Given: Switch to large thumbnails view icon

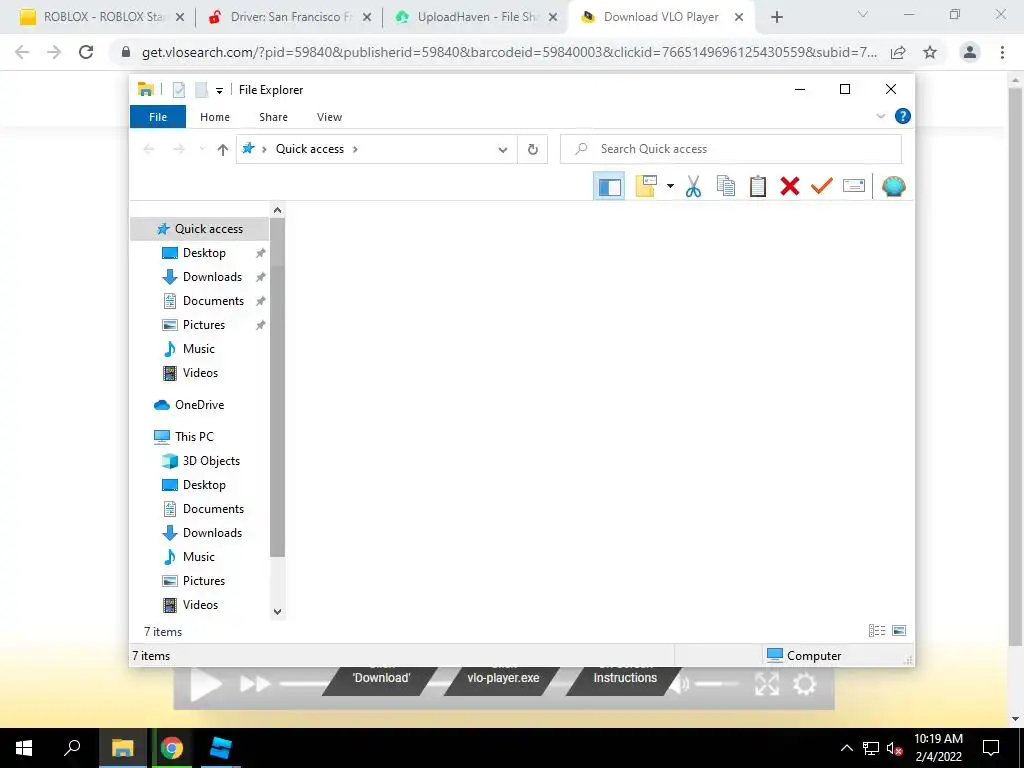Looking at the screenshot, I should (x=899, y=631).
